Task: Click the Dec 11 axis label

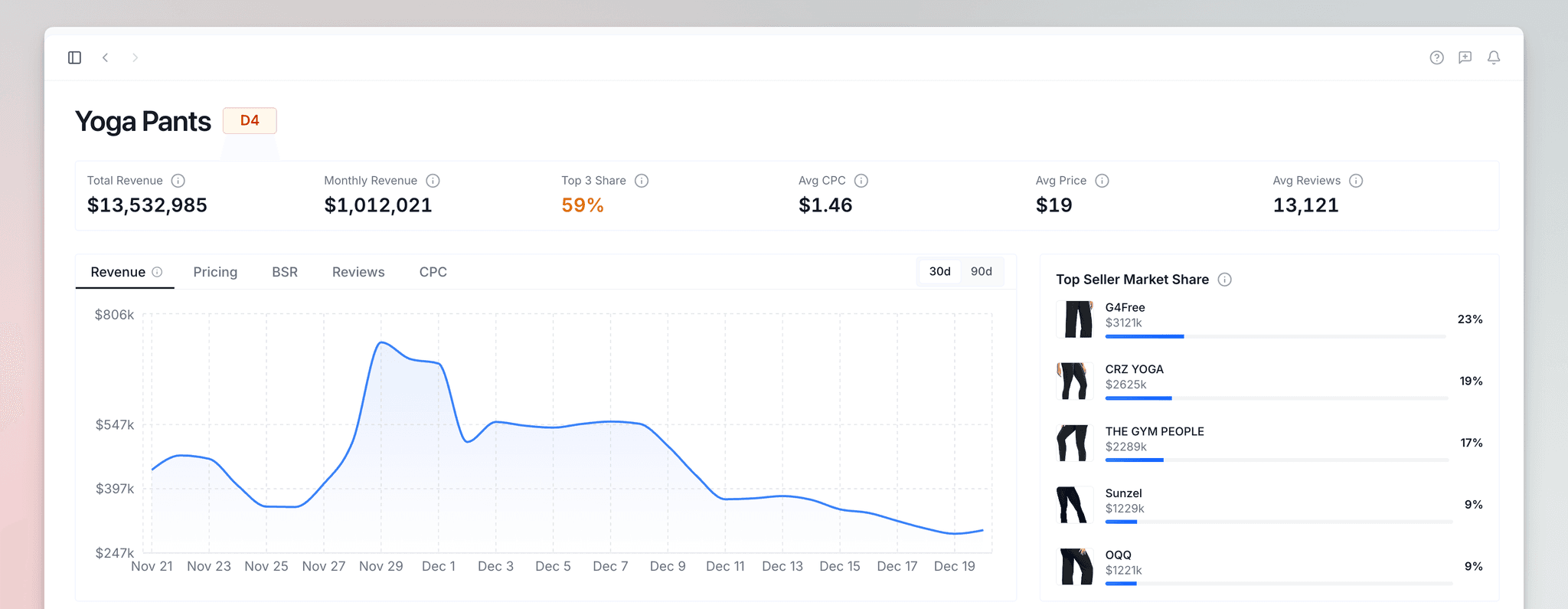Action: (725, 566)
